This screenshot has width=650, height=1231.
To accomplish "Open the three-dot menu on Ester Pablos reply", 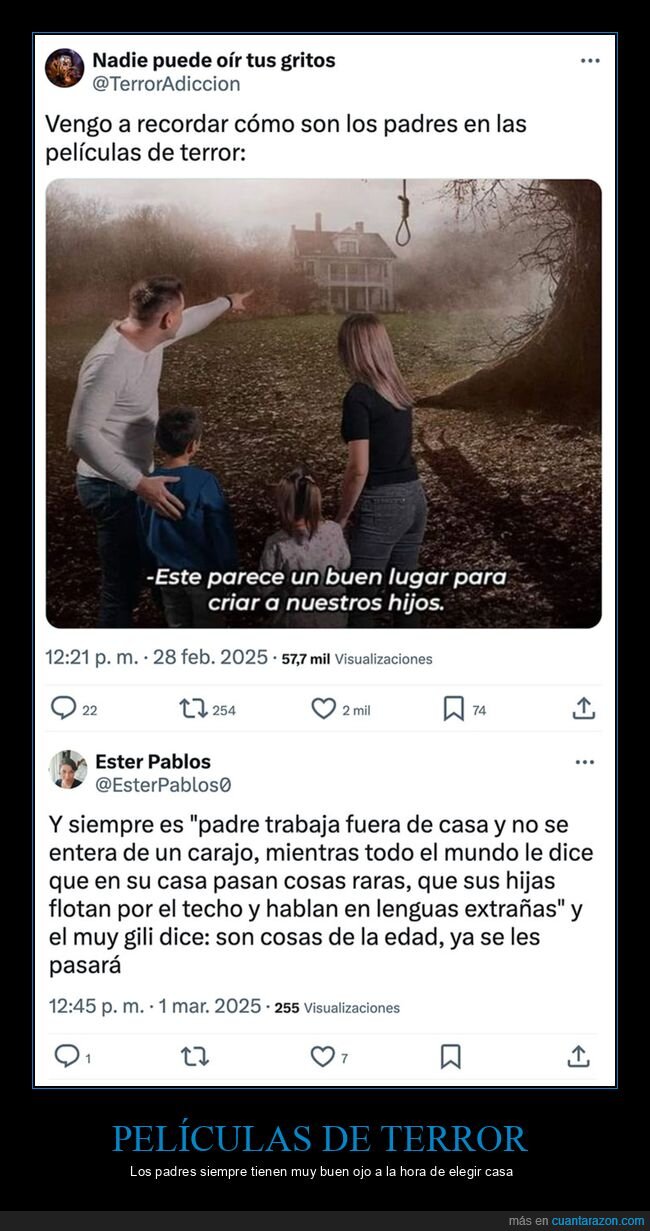I will point(585,762).
